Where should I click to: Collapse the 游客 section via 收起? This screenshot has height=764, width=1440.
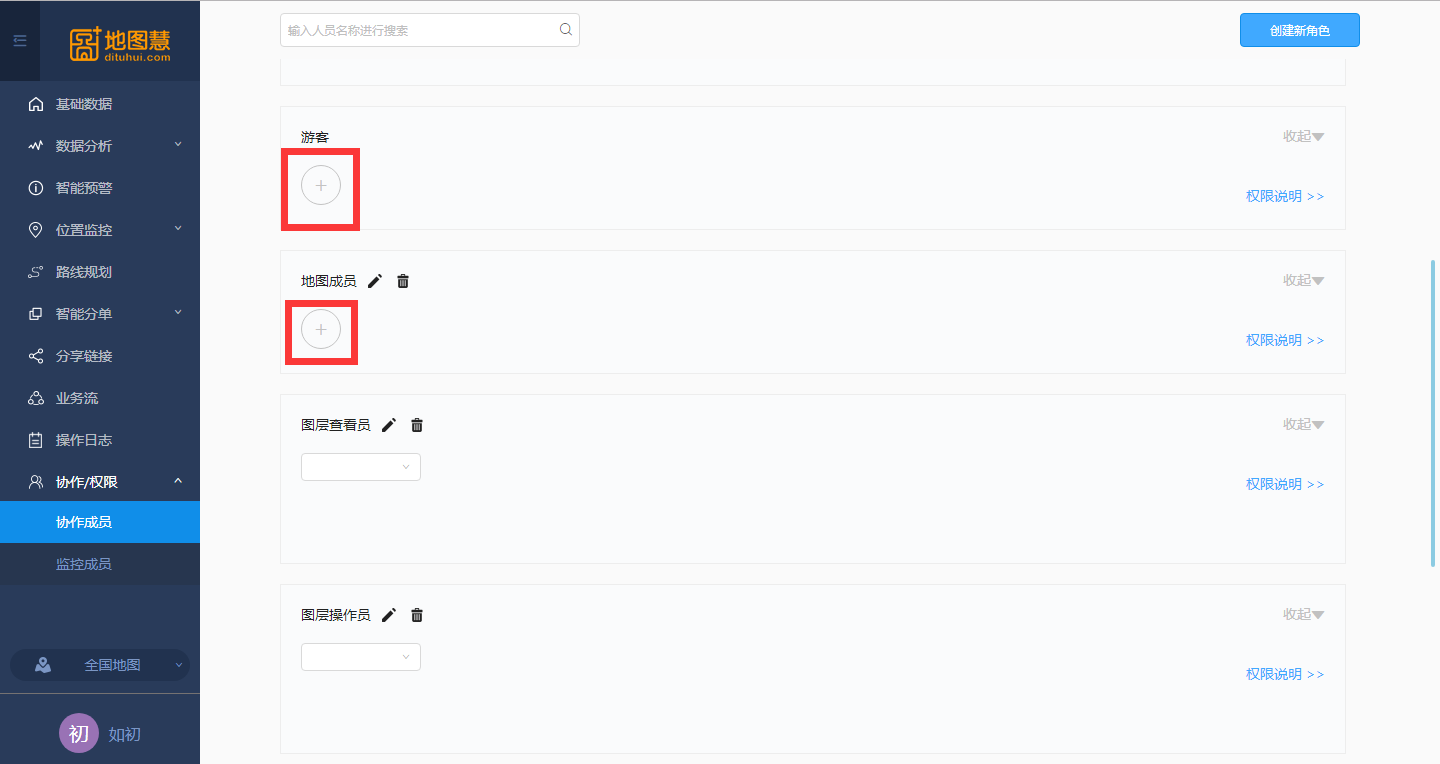coord(1304,137)
